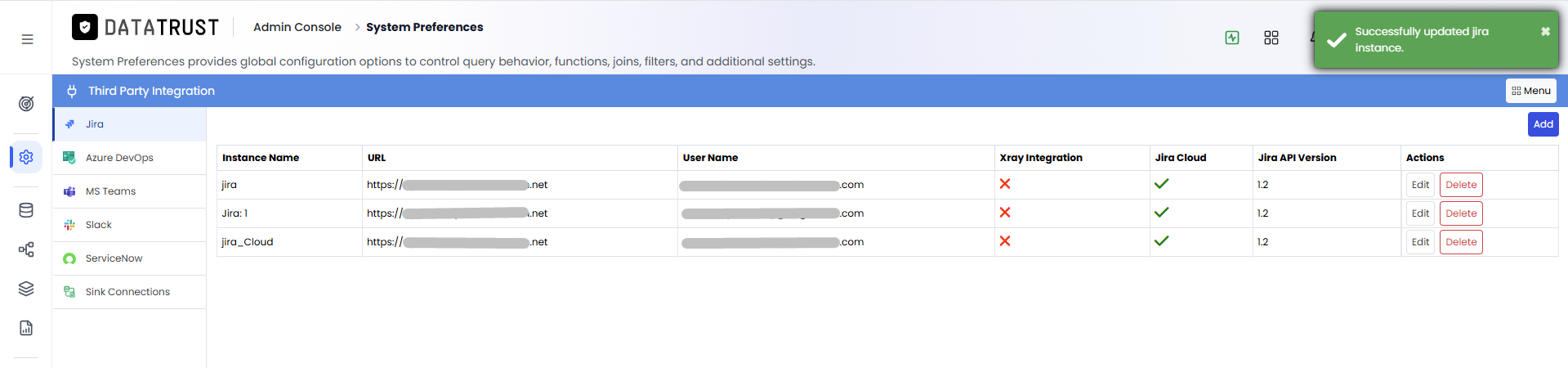Image resolution: width=1568 pixels, height=368 pixels.
Task: Click the Add button
Action: pyautogui.click(x=1543, y=124)
